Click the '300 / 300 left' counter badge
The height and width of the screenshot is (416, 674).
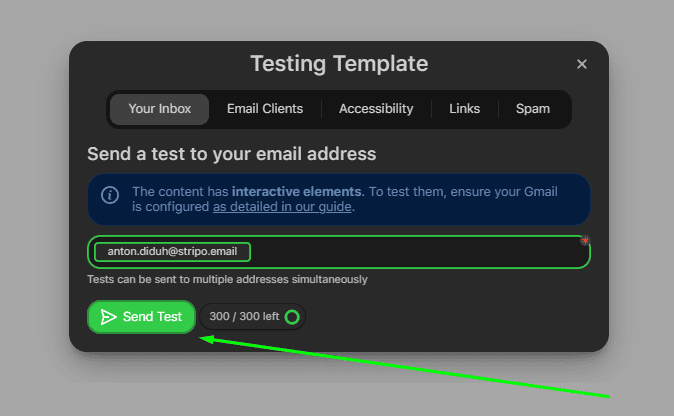point(244,317)
